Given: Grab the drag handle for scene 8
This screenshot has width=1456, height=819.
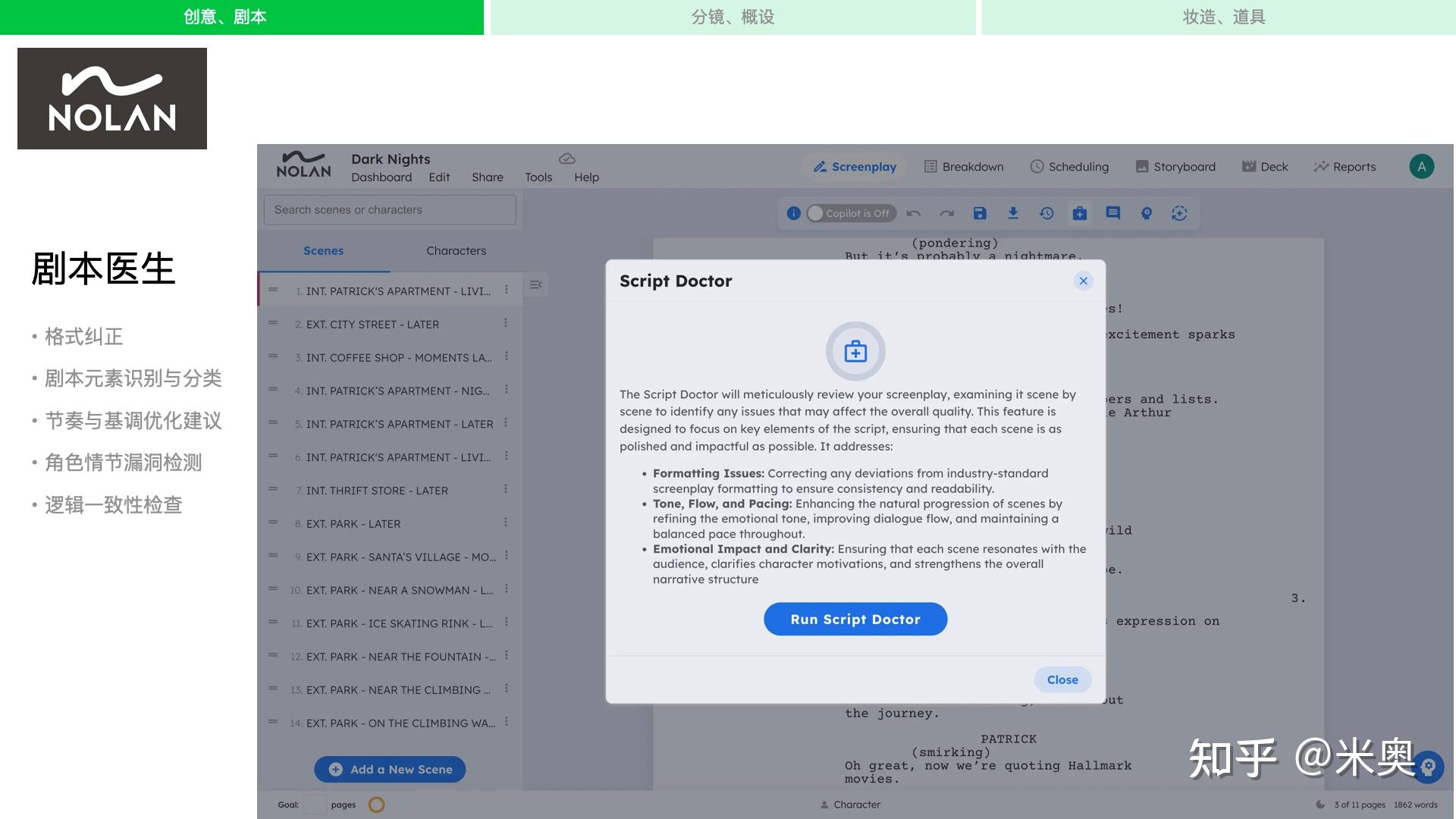Looking at the screenshot, I should coord(273,522).
